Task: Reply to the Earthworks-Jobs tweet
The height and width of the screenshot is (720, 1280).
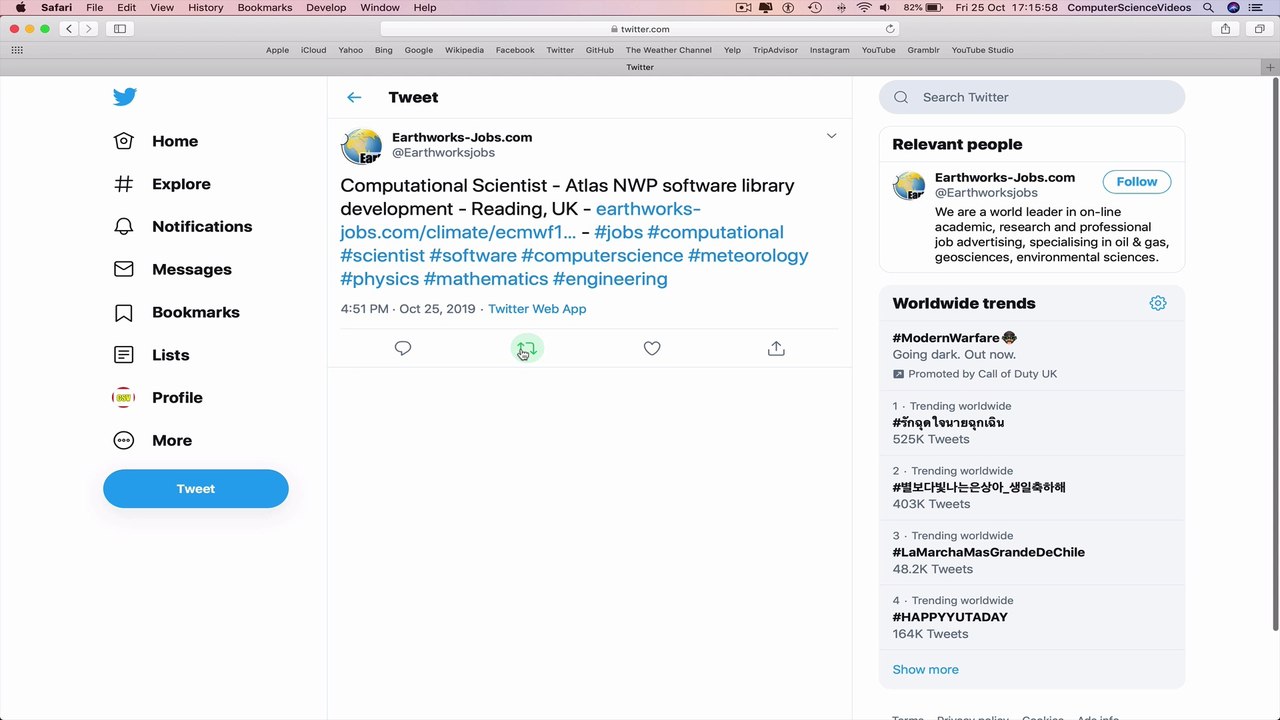Action: (x=403, y=348)
